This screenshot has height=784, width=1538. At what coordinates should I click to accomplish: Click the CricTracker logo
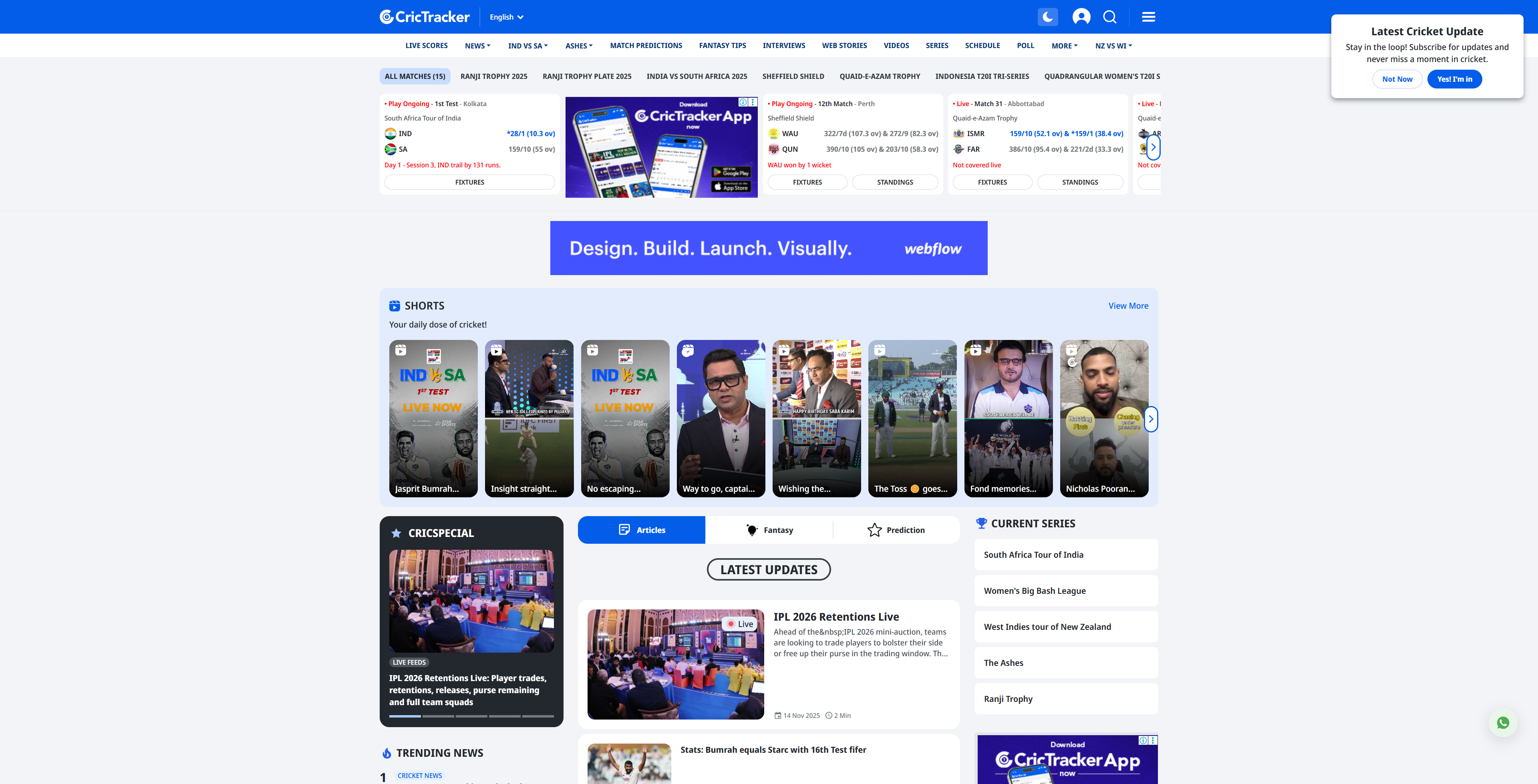(425, 17)
